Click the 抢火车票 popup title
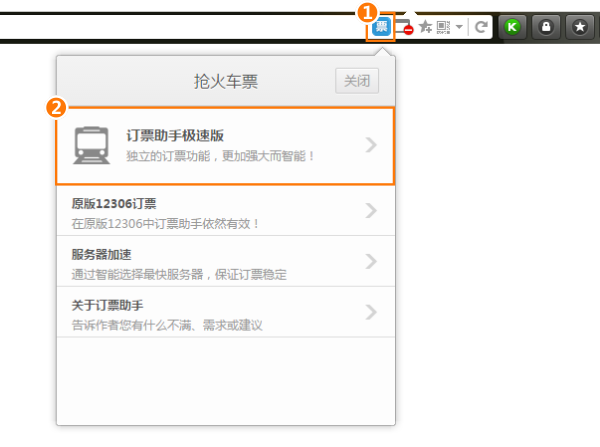Screen dimensions: 600x447 click(226, 81)
